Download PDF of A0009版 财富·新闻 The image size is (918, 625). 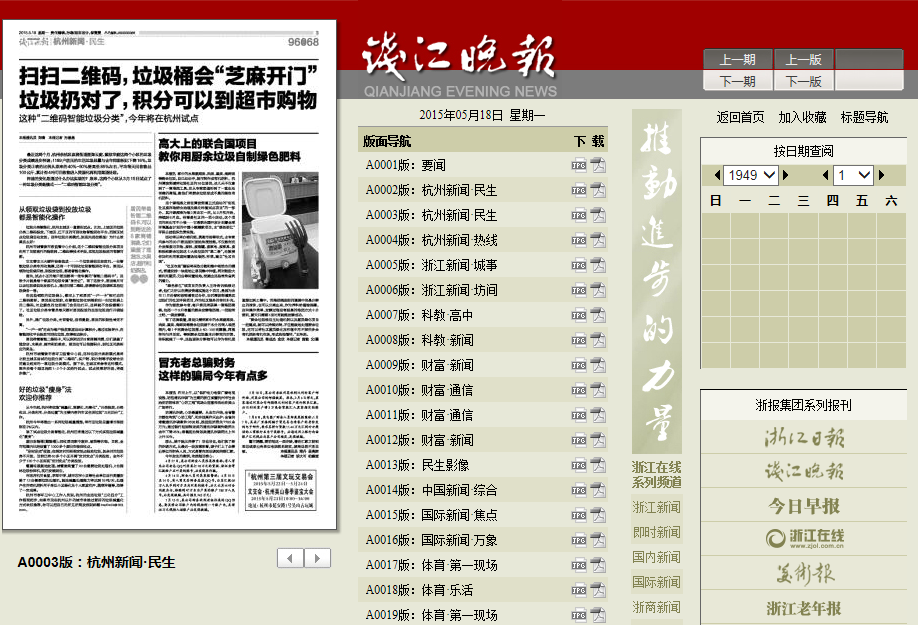point(598,365)
